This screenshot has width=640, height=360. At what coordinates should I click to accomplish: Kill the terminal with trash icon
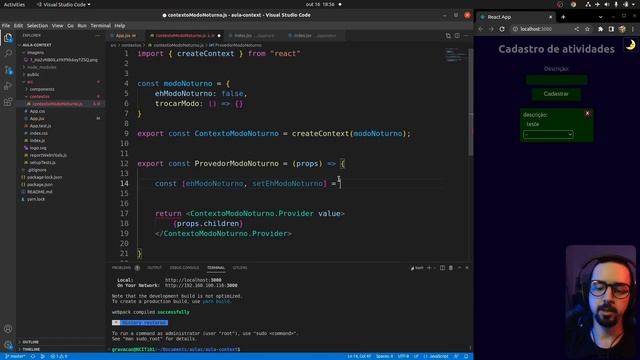tap(451, 268)
